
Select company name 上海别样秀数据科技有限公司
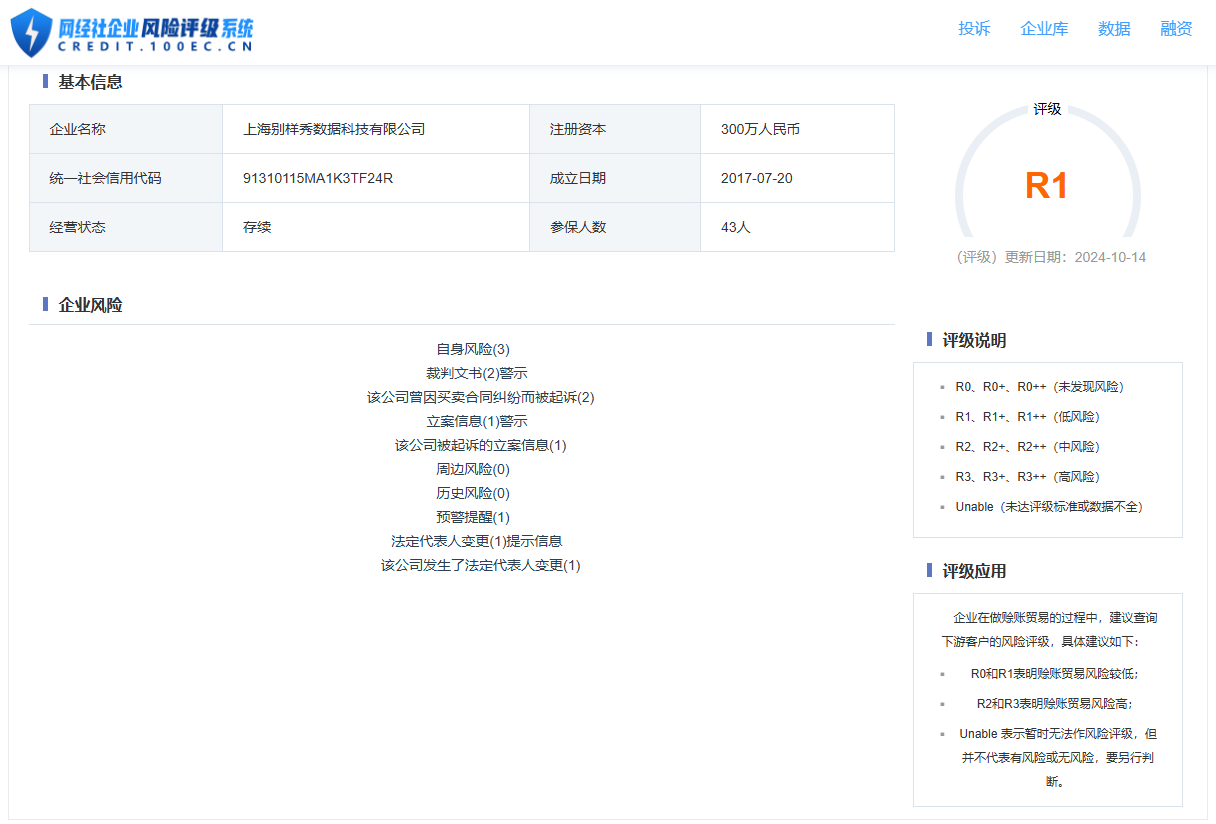[x=334, y=129]
